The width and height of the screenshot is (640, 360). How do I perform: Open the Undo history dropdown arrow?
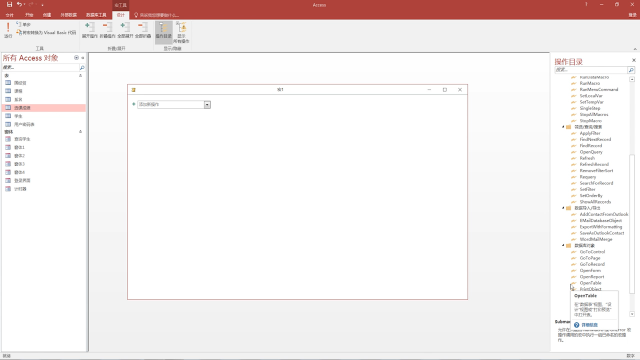pyautogui.click(x=24, y=4)
